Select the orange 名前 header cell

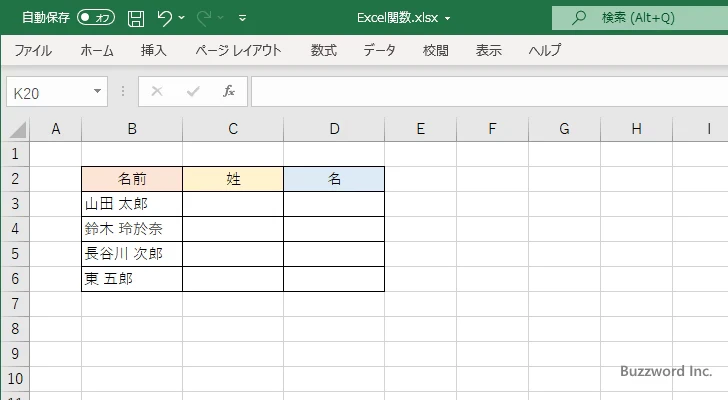[132, 179]
